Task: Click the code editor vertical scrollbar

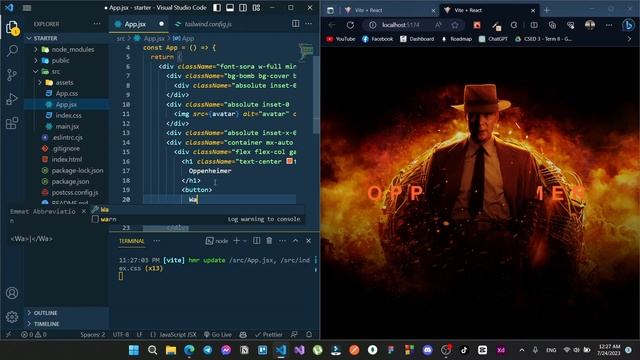Action: click(x=316, y=94)
